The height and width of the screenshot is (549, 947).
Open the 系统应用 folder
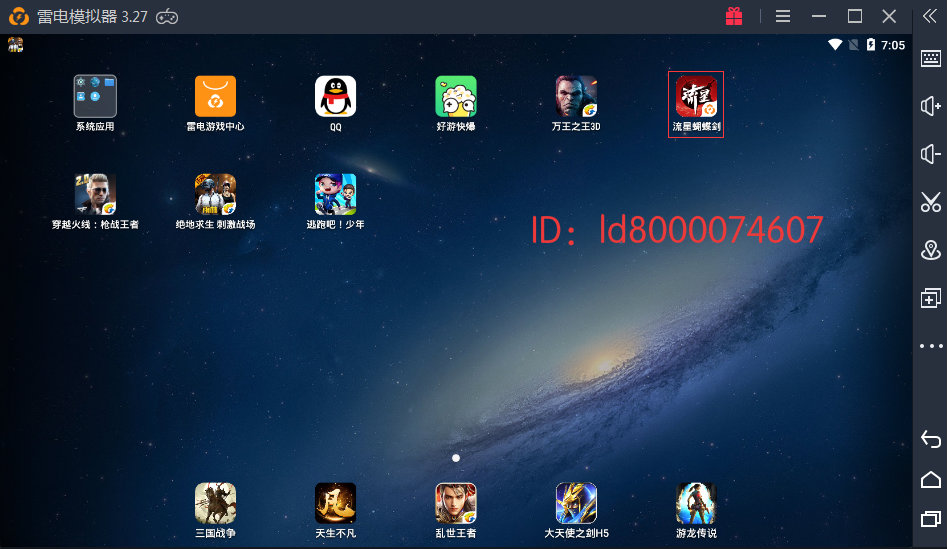tap(95, 97)
